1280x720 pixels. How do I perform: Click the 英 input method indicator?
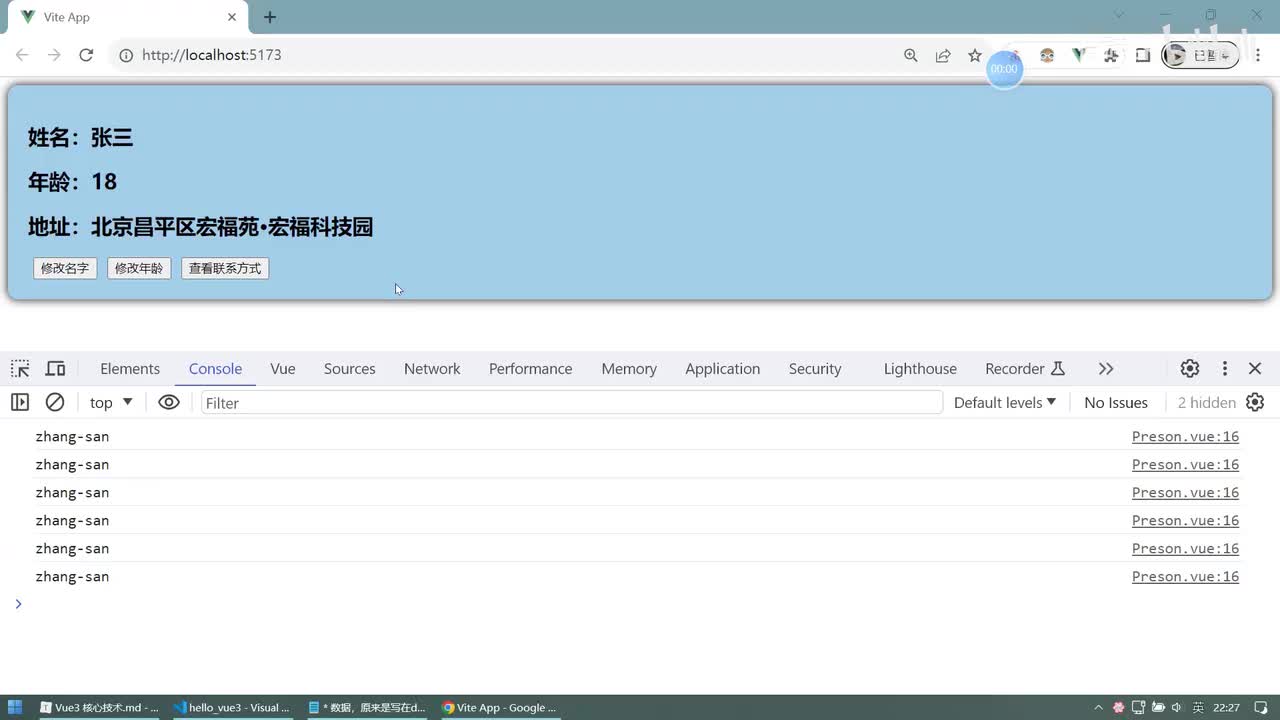click(x=1197, y=707)
